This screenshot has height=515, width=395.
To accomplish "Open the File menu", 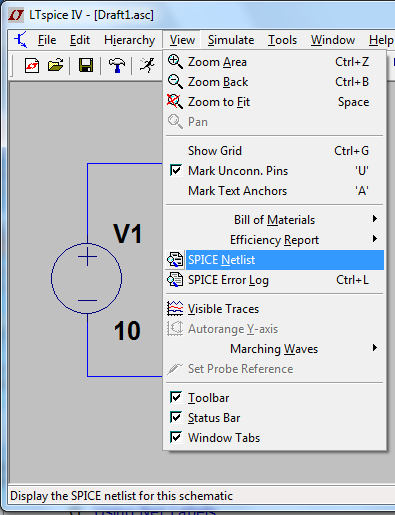I will click(x=47, y=40).
